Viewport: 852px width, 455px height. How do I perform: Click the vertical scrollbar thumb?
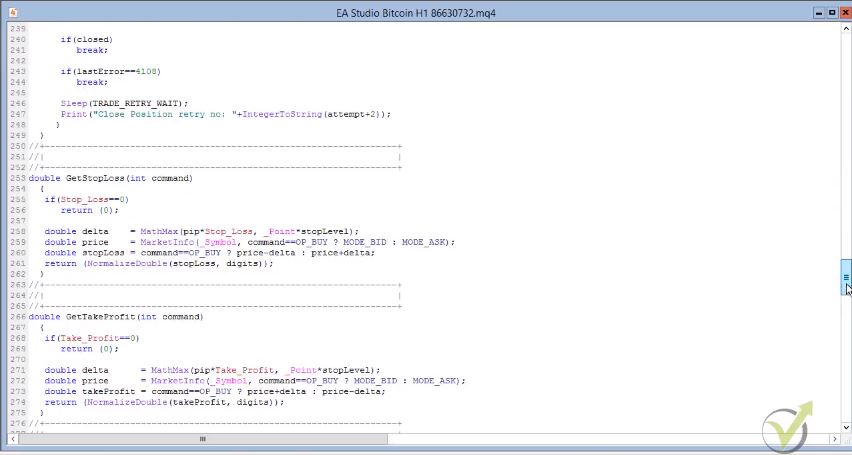(x=845, y=277)
